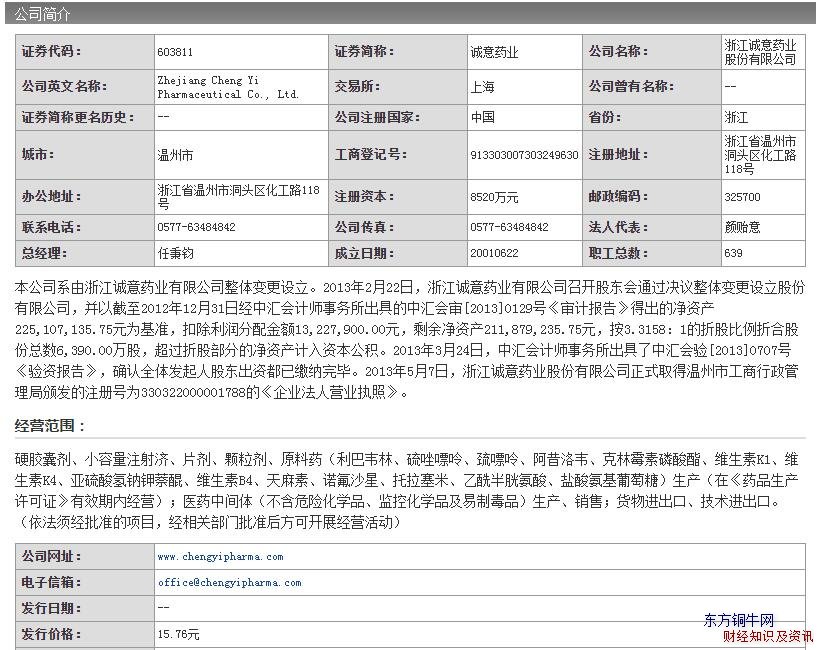Select the 证券简称更名历史 label
The width and height of the screenshot is (819, 650).
(x=78, y=118)
